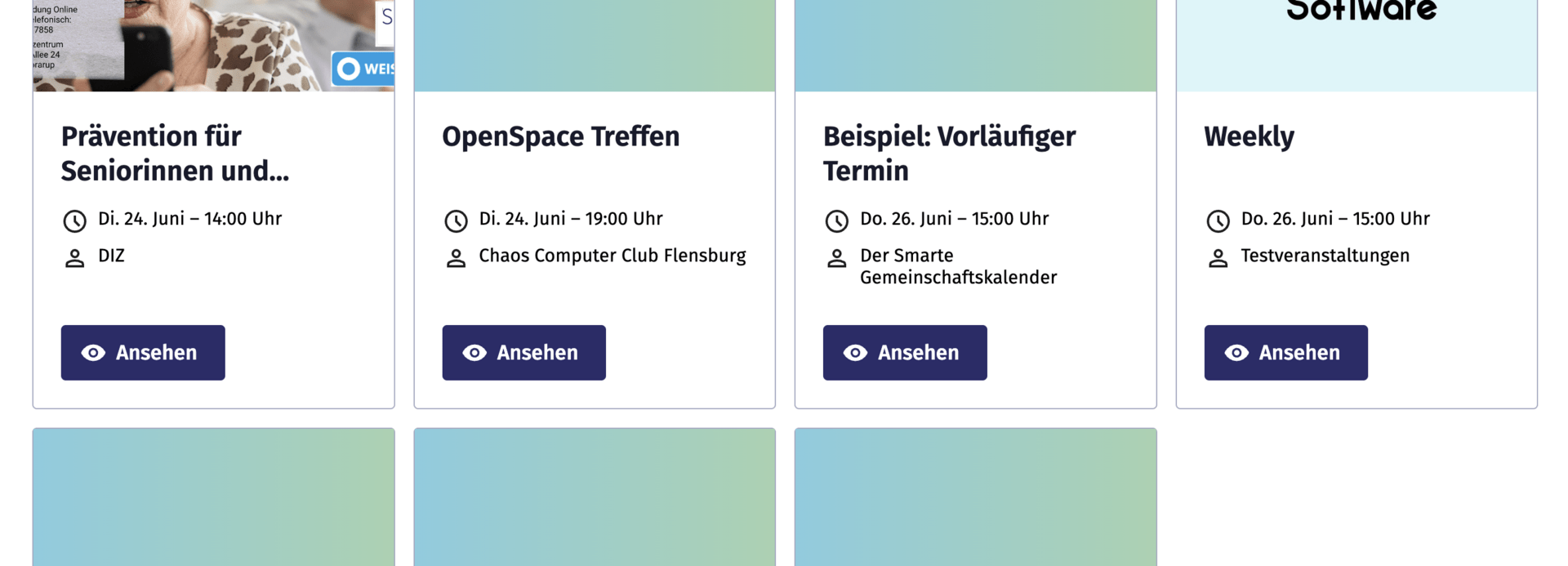Click person icon beside Chaos Computer Club Flensburg

[x=456, y=258]
